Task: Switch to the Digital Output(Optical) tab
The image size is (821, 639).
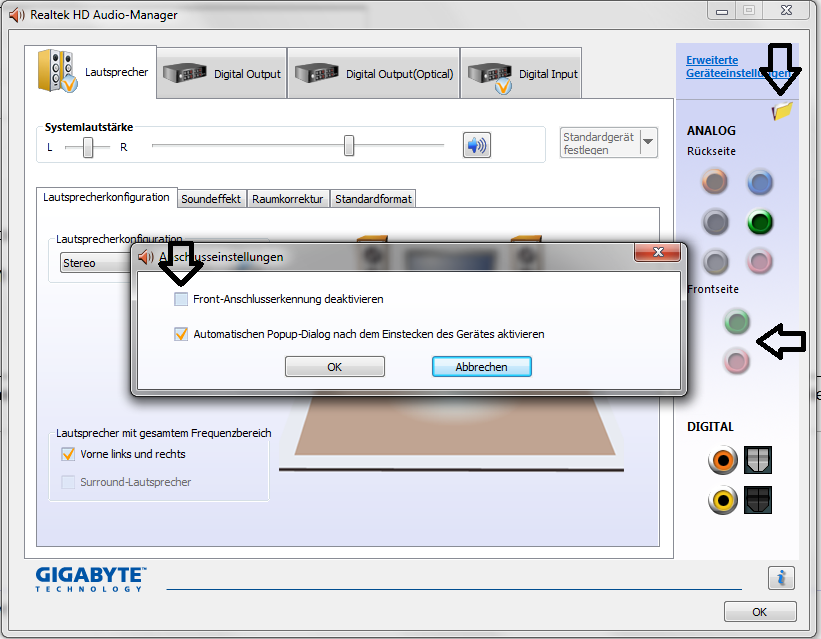Action: 373,73
